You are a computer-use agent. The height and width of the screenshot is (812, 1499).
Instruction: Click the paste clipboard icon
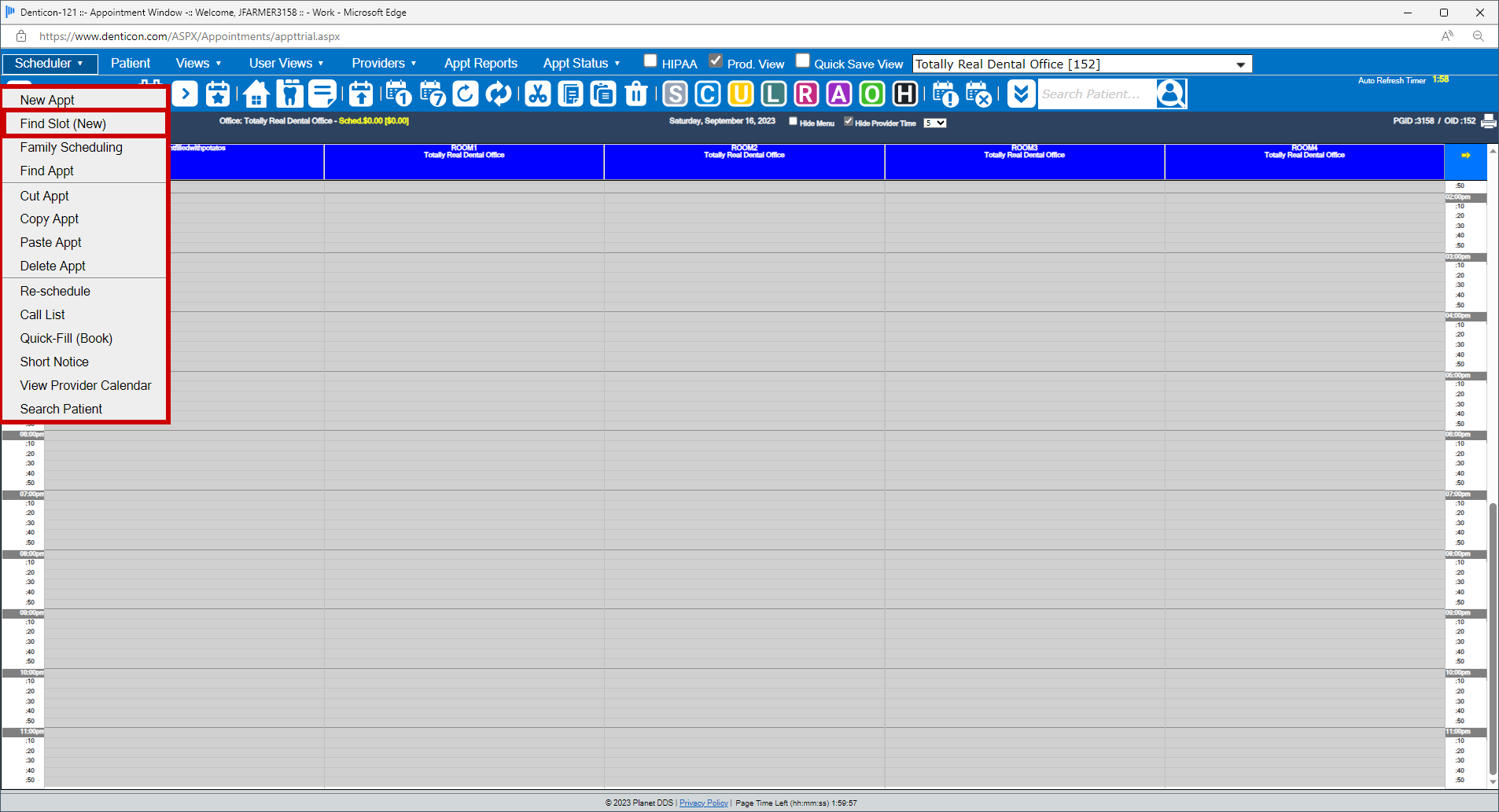[x=603, y=94]
